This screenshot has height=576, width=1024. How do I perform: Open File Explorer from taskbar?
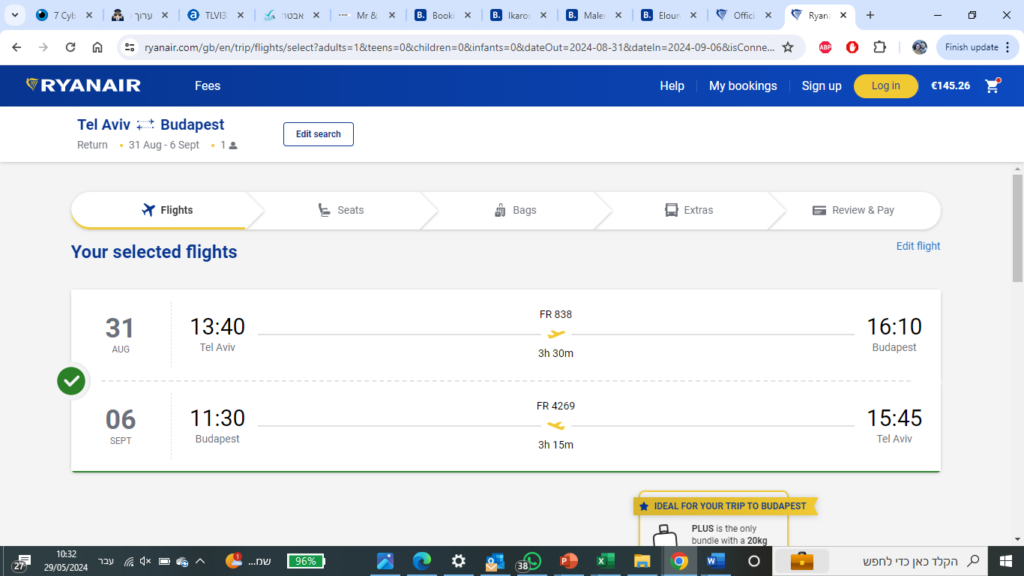[642, 561]
